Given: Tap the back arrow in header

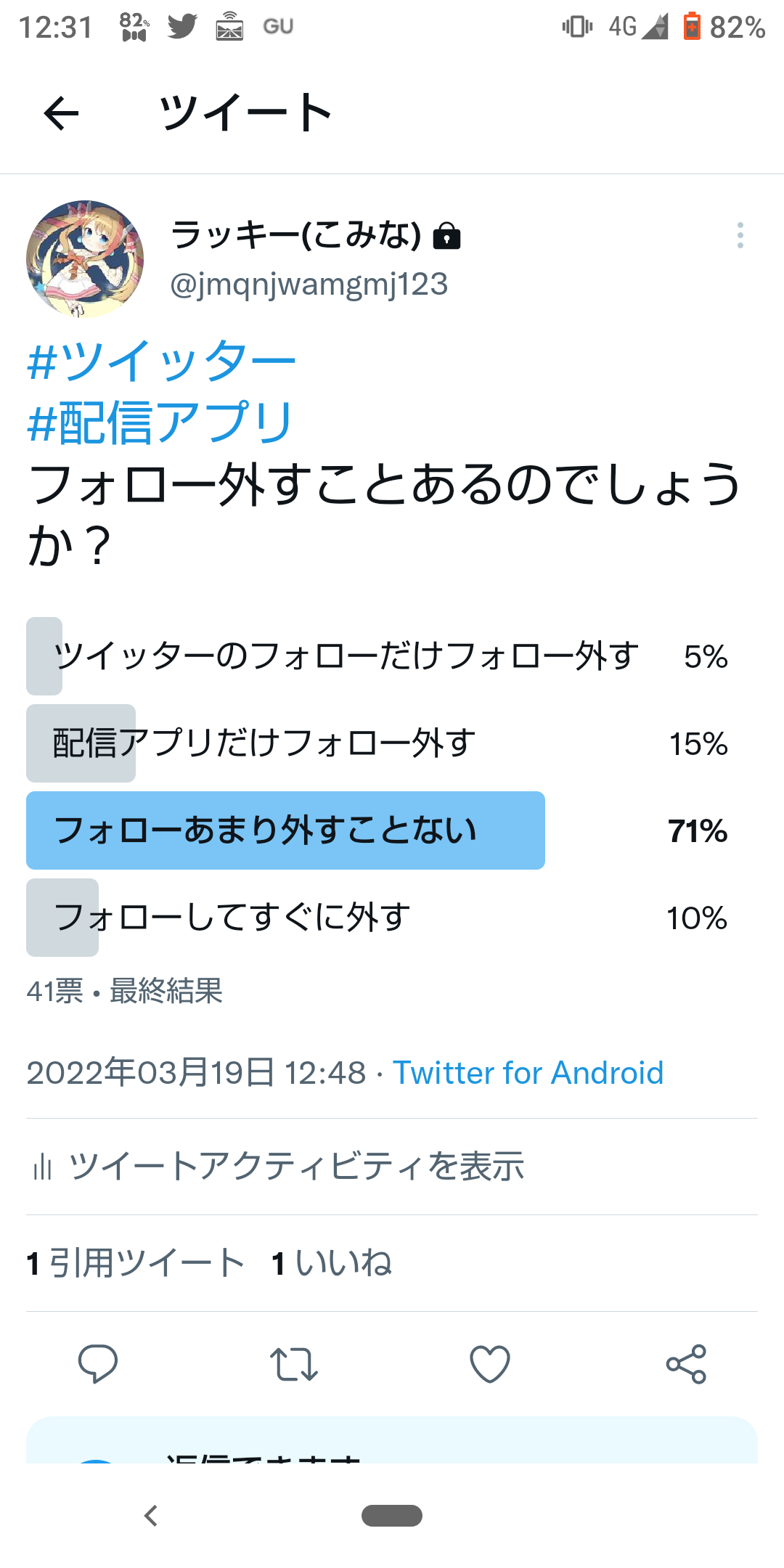Looking at the screenshot, I should pyautogui.click(x=61, y=113).
